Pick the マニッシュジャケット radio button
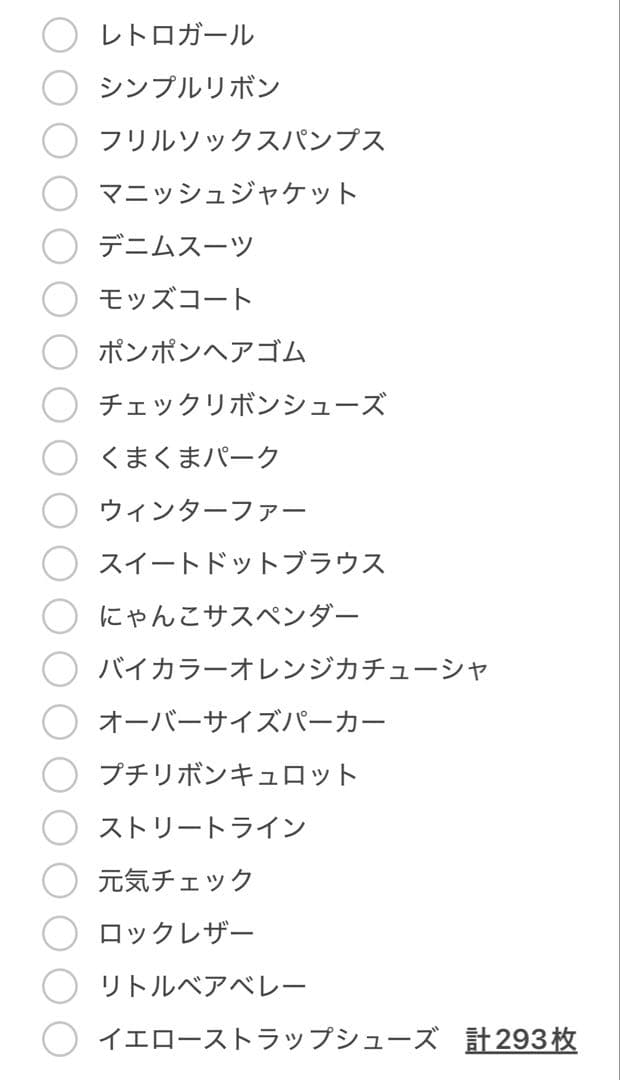 [x=58, y=194]
